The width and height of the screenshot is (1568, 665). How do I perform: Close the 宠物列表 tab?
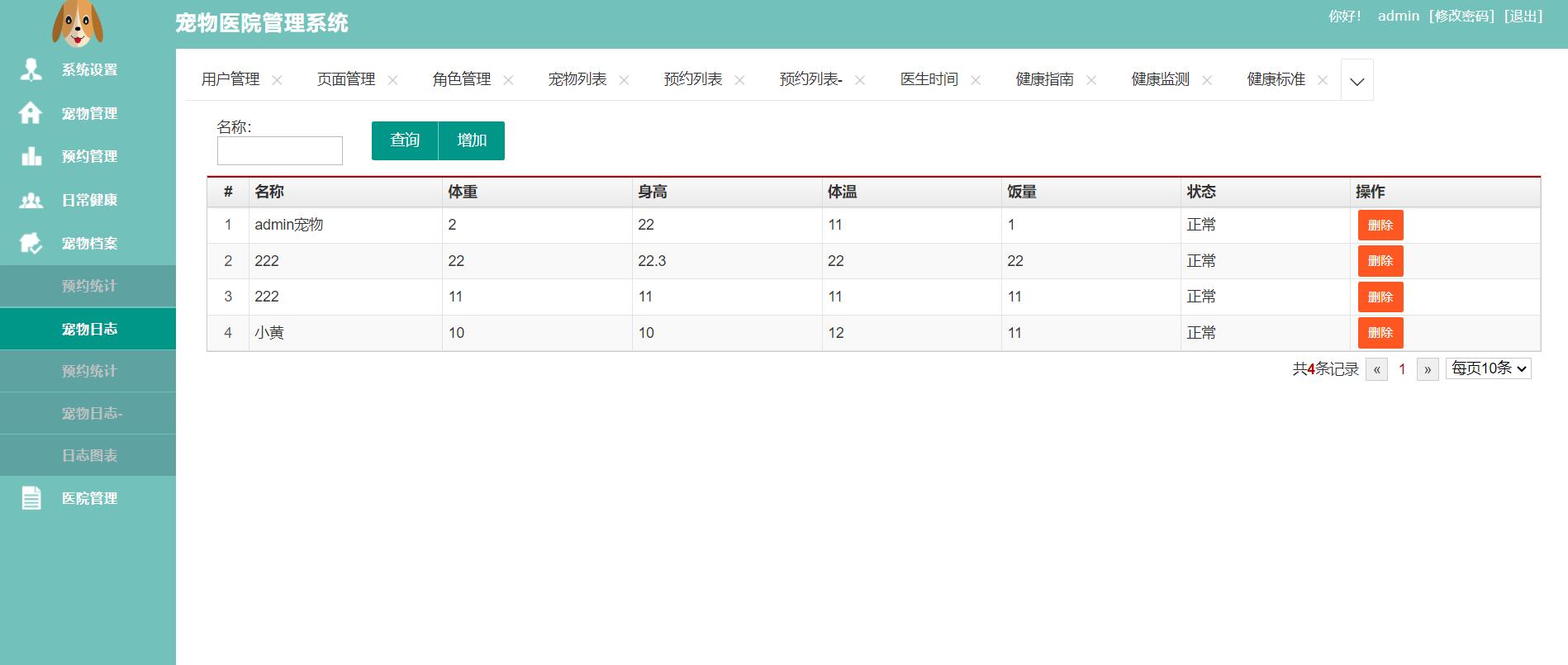pyautogui.click(x=624, y=80)
